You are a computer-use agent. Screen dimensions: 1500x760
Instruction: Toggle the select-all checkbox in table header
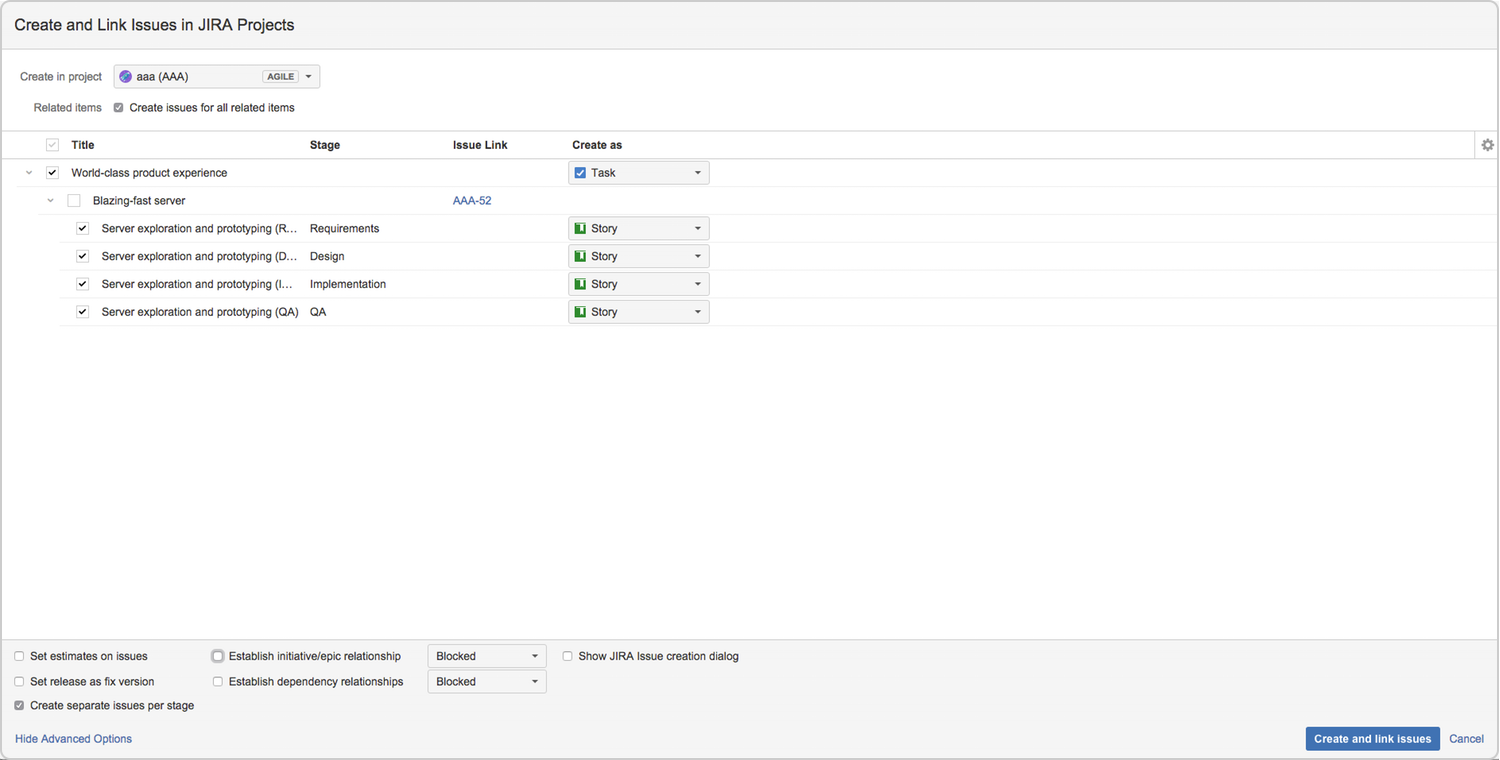point(53,145)
